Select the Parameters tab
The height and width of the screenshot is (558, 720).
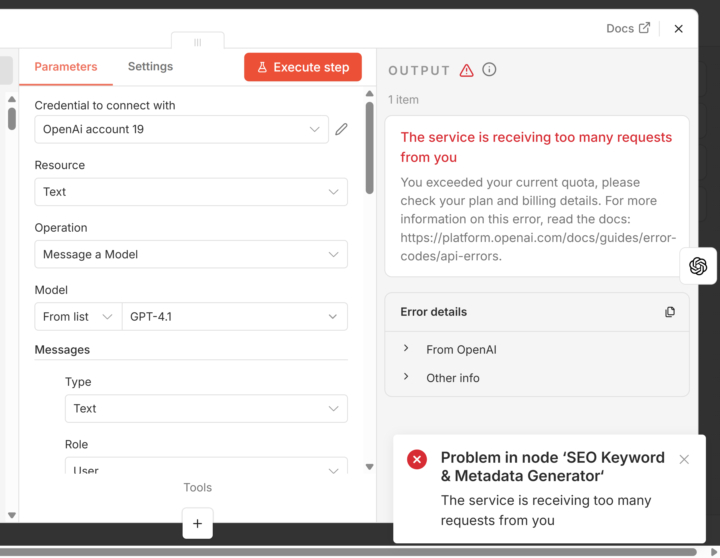pos(66,67)
